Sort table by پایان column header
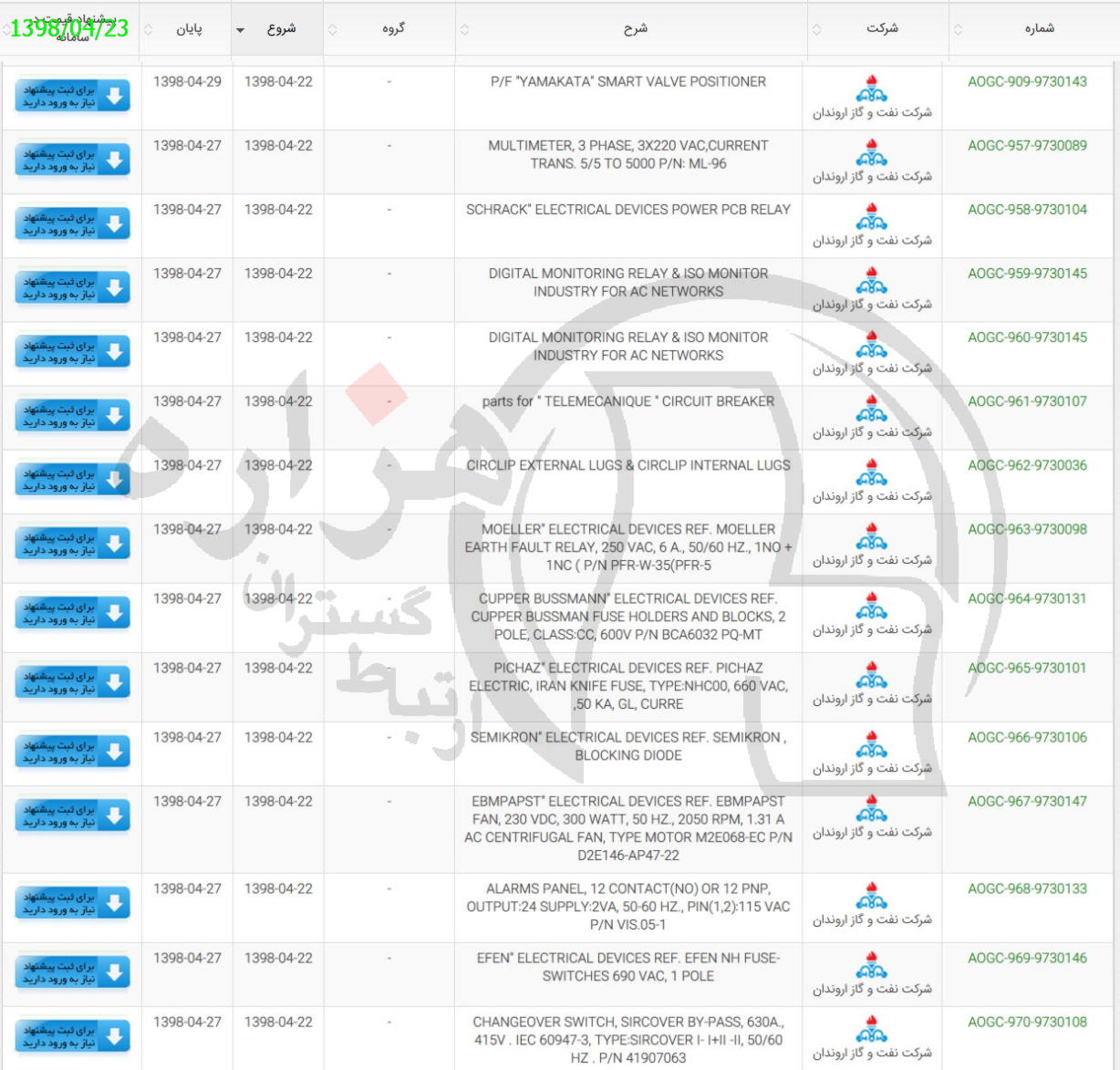 click(x=189, y=28)
